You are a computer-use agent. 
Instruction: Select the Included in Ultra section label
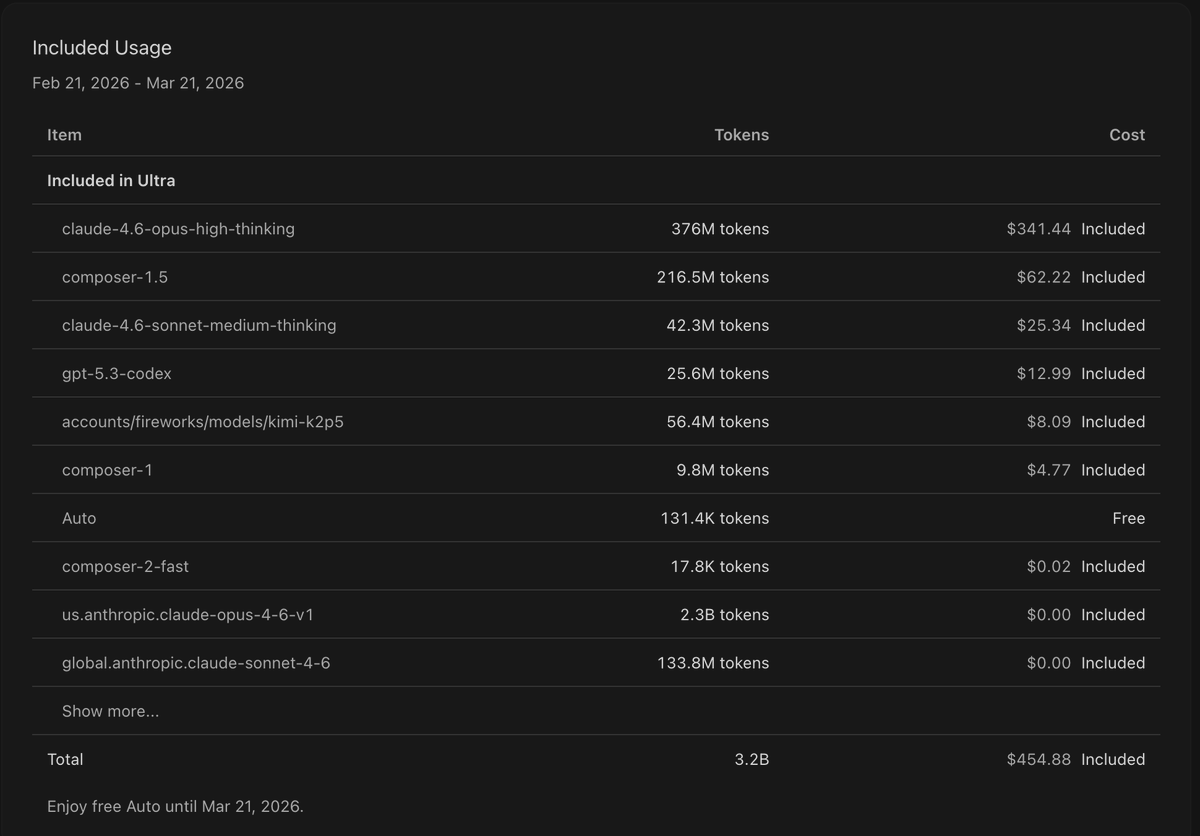pyautogui.click(x=111, y=181)
